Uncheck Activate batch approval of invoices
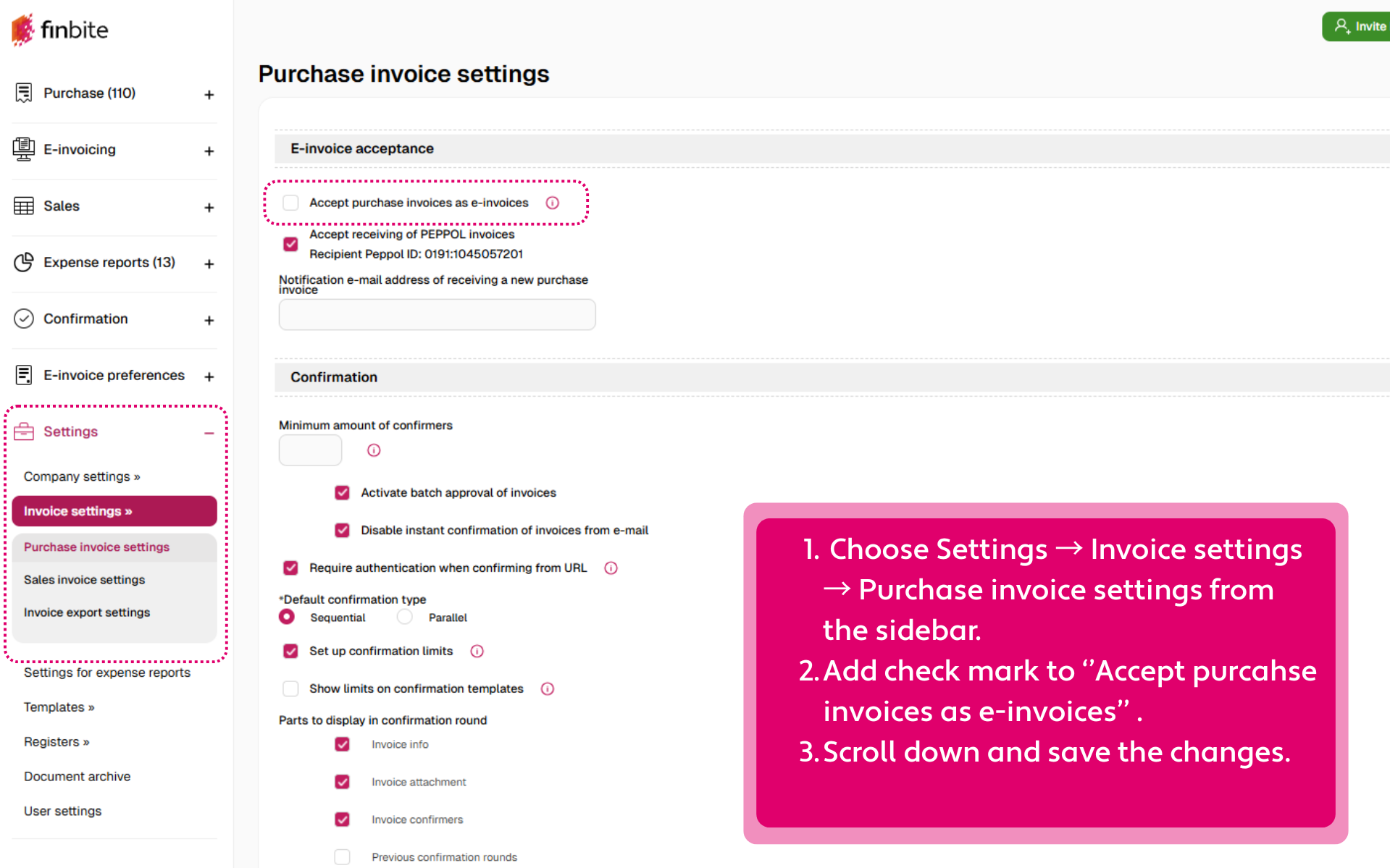This screenshot has height=868, width=1390. coord(342,492)
